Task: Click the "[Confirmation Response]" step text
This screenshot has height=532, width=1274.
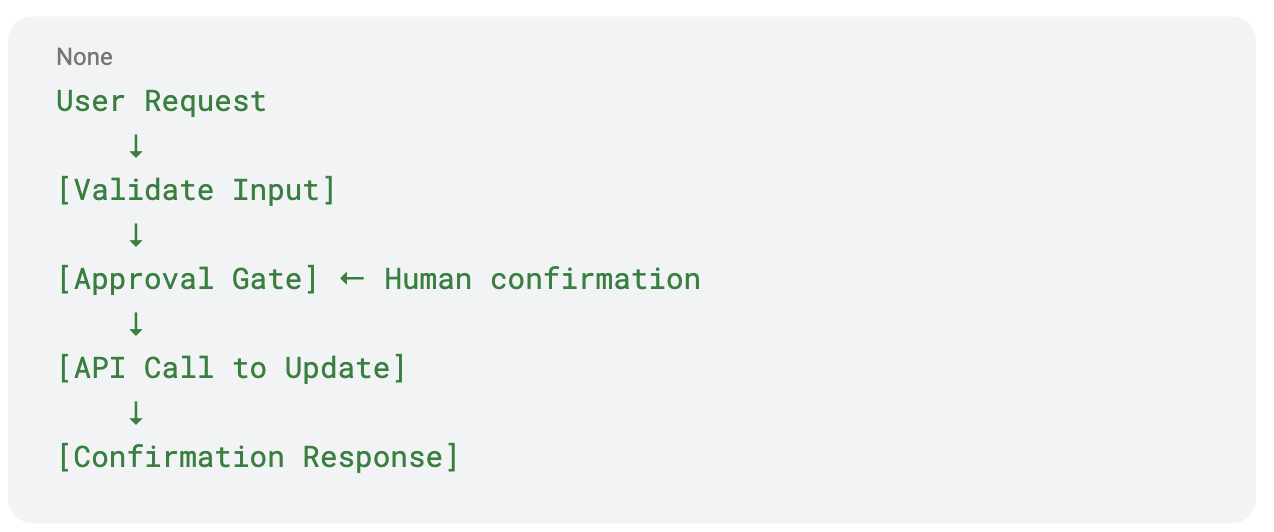Action: pyautogui.click(x=258, y=457)
